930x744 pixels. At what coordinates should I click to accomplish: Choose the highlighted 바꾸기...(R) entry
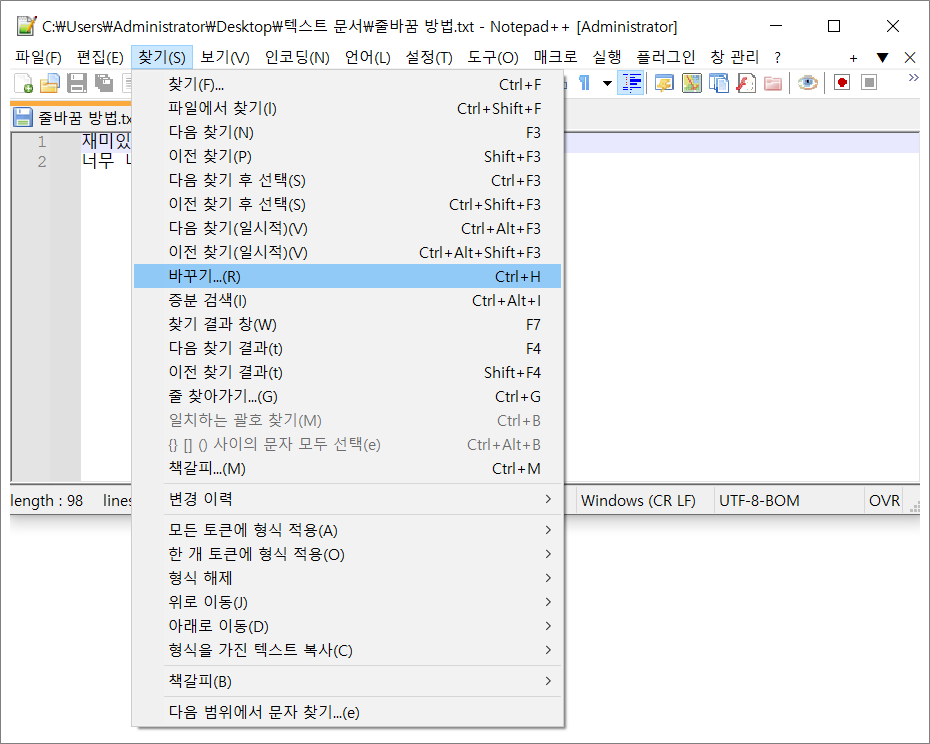[348, 276]
